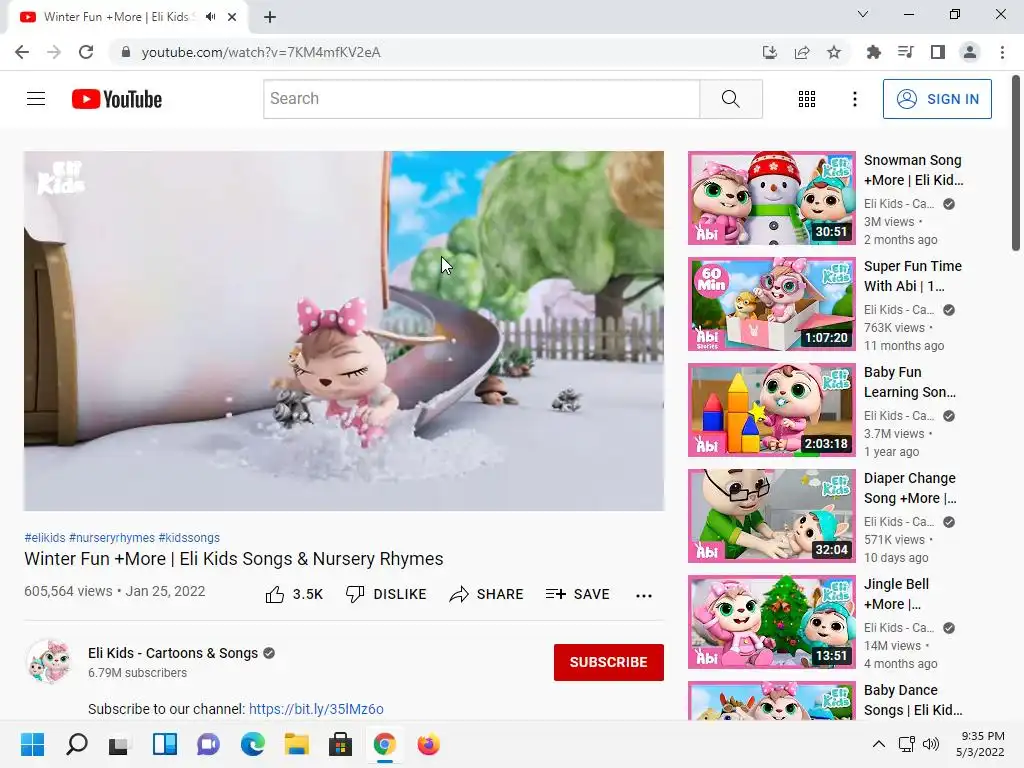Open Chrome extensions puzzle icon
1024x768 pixels.
click(873, 52)
